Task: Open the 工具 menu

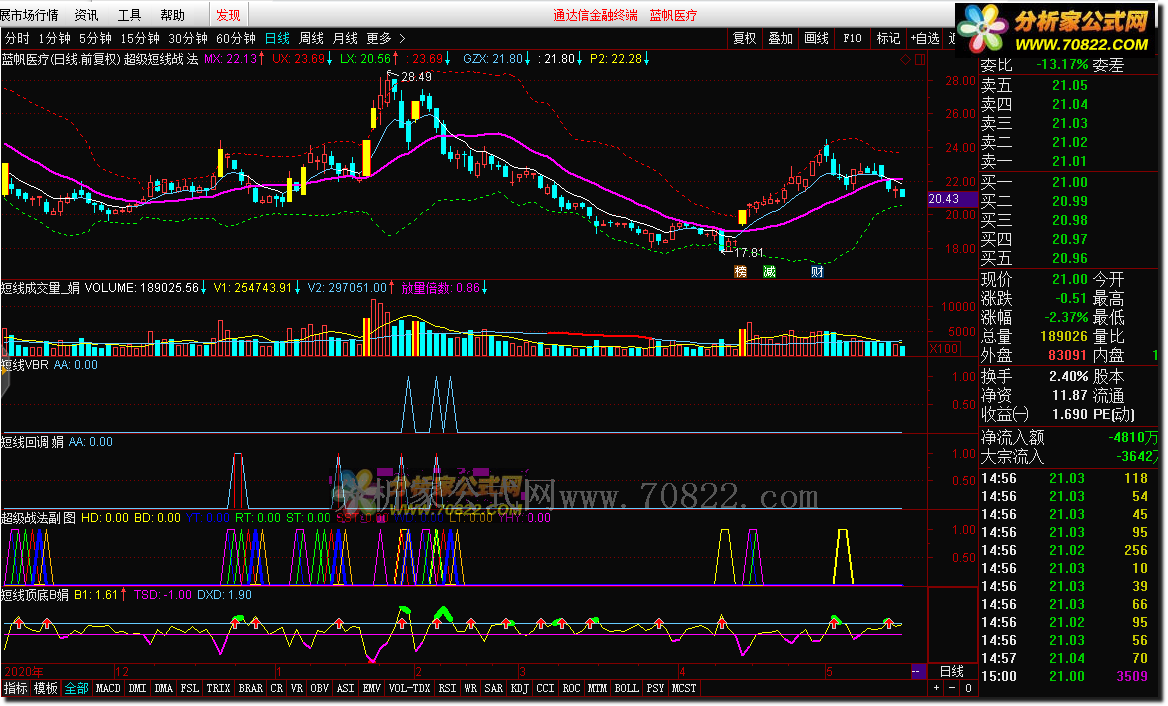Action: [129, 15]
